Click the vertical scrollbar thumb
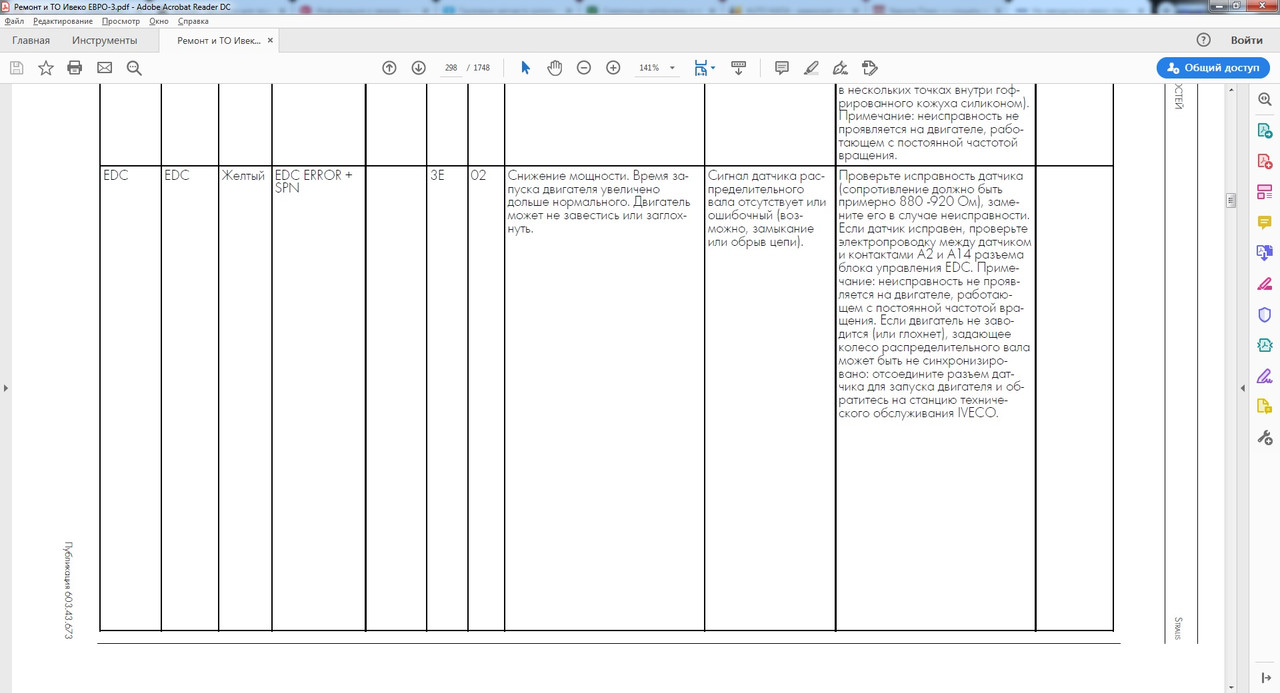1280x693 pixels. coord(1231,200)
